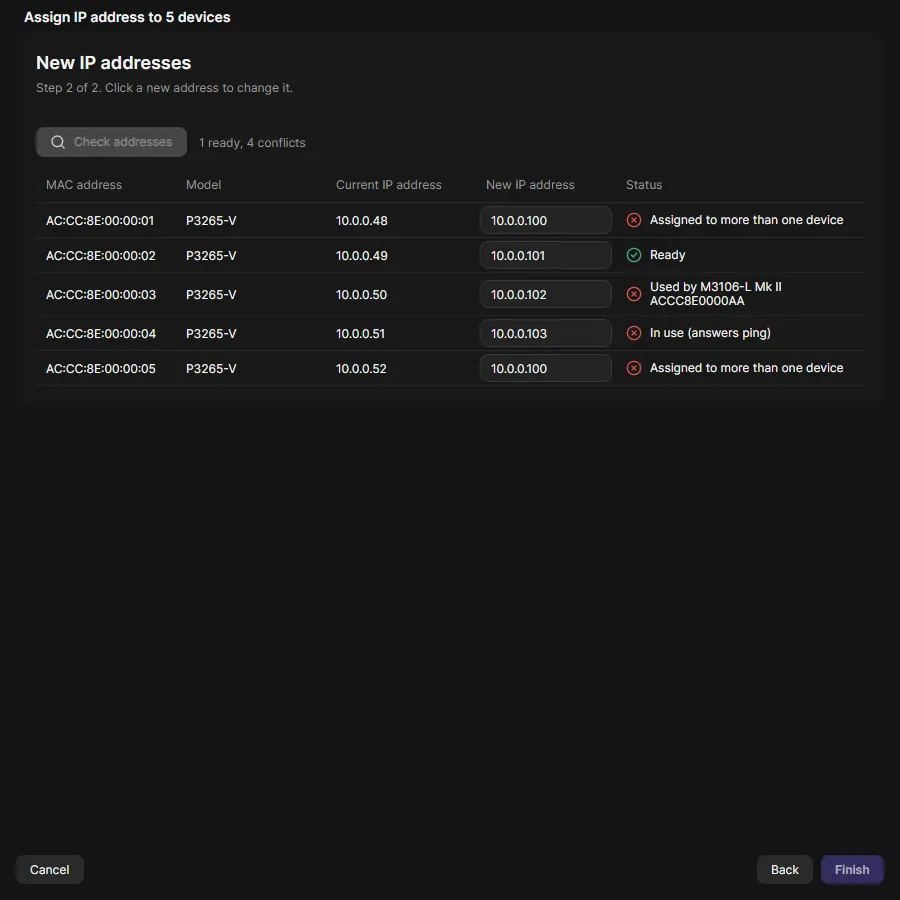Edit the 10.0.0.102 new IP field
The image size is (900, 900).
tap(545, 294)
